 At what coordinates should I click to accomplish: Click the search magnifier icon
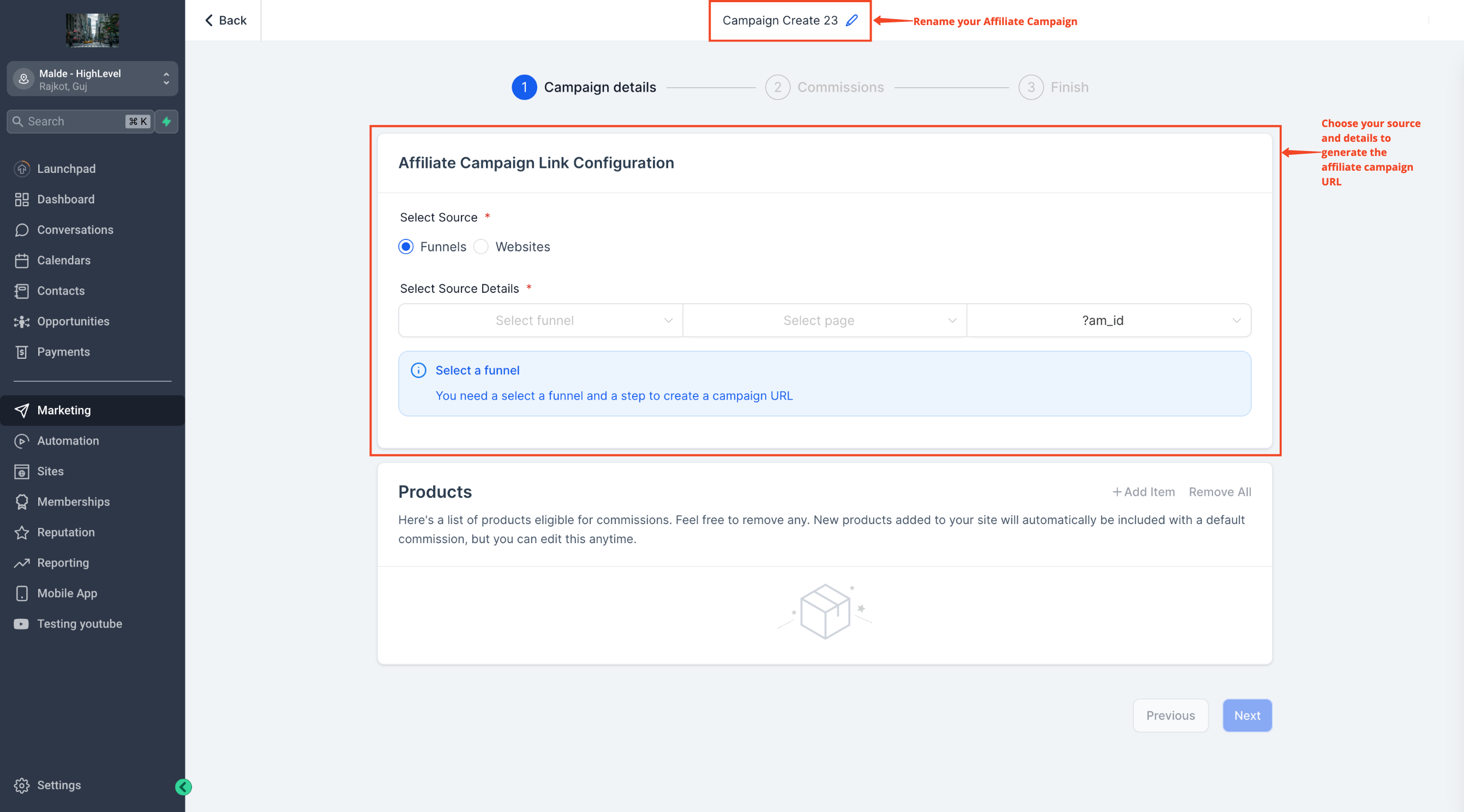pos(17,122)
